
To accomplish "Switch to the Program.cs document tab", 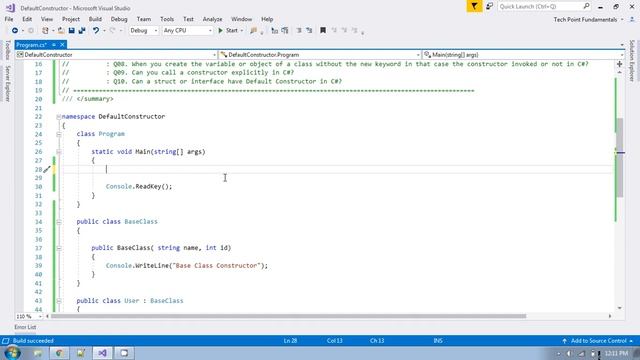I will click(x=31, y=45).
